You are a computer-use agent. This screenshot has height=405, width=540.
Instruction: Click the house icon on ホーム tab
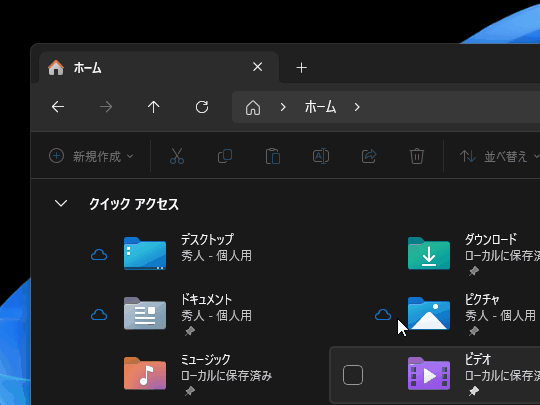point(56,68)
